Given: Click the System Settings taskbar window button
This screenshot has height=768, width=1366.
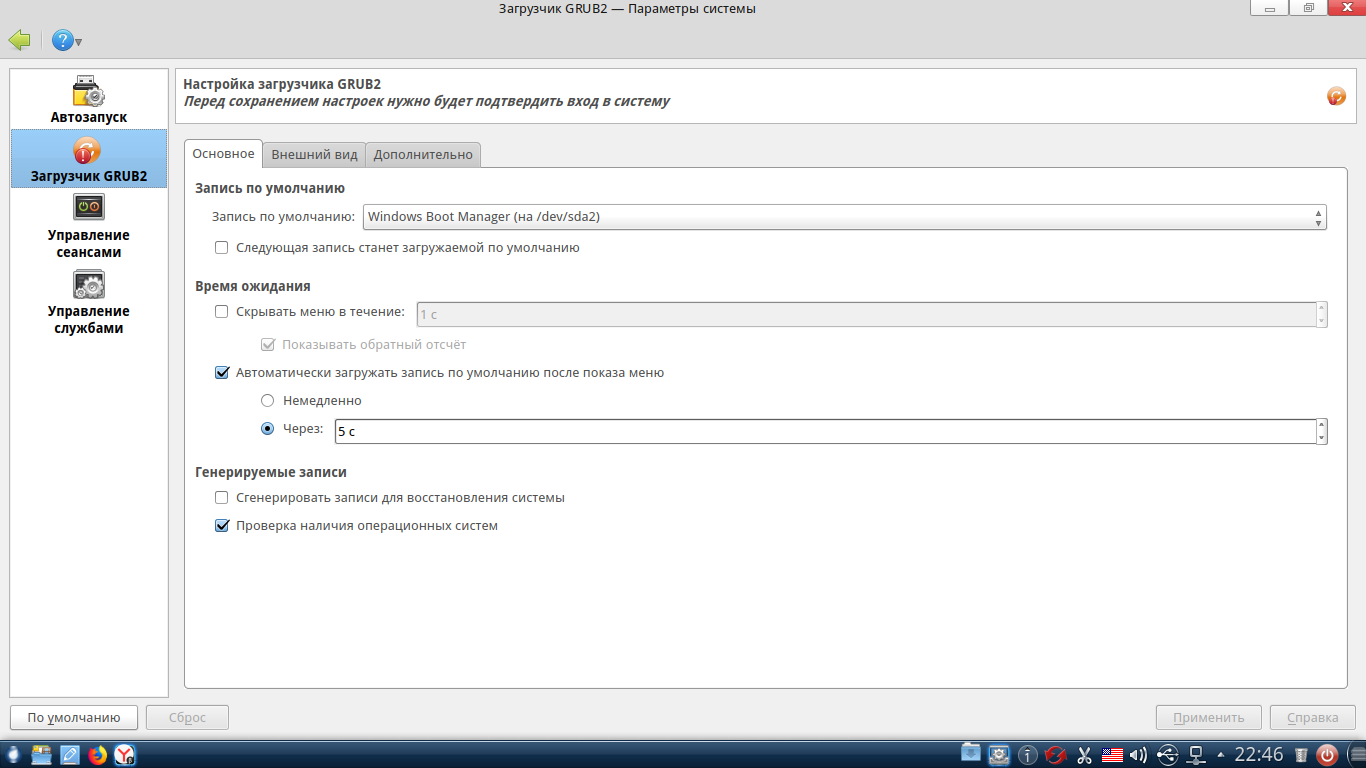Looking at the screenshot, I should (999, 754).
